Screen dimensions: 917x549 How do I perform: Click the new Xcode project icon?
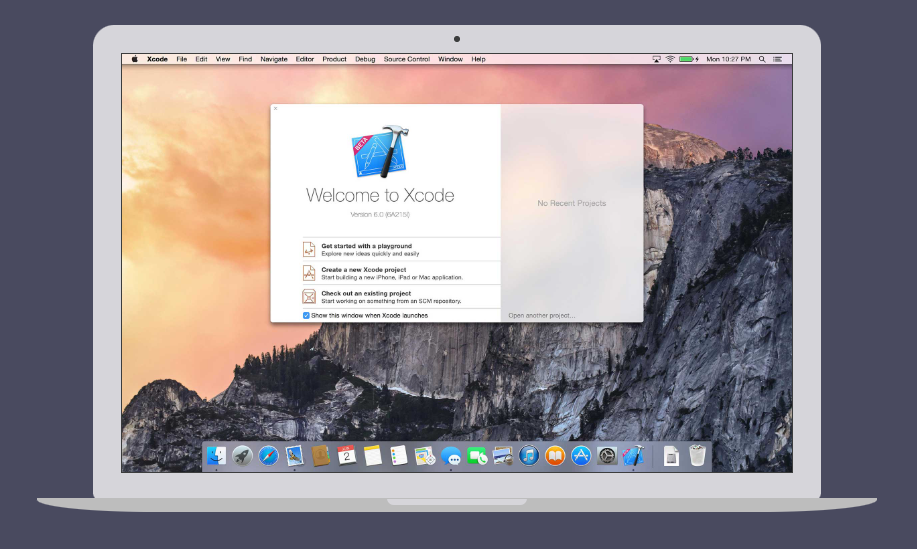coord(309,273)
